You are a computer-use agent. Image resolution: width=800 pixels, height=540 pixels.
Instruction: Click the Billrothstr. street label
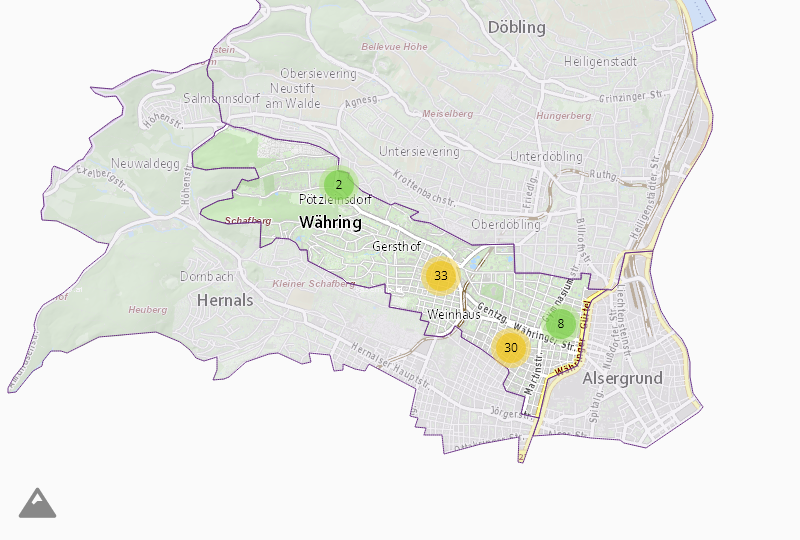(581, 241)
